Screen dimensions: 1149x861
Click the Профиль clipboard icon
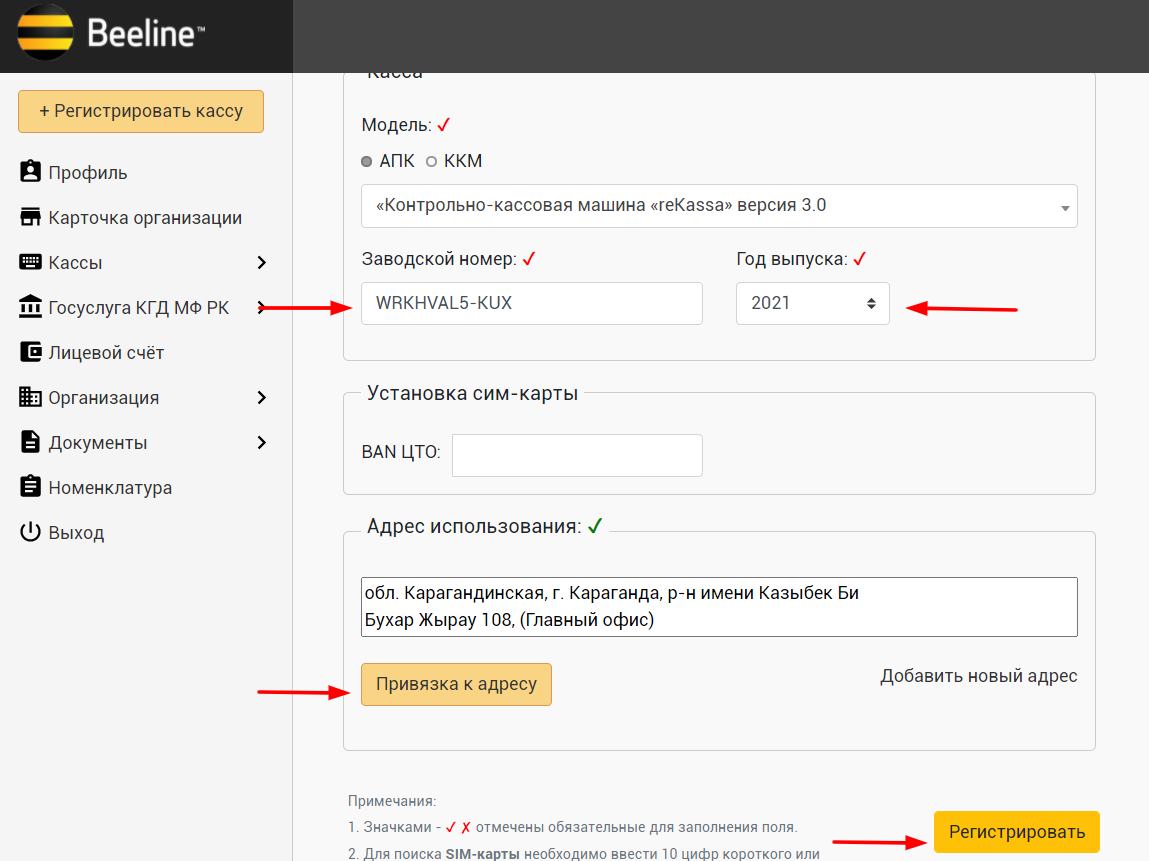coord(30,172)
